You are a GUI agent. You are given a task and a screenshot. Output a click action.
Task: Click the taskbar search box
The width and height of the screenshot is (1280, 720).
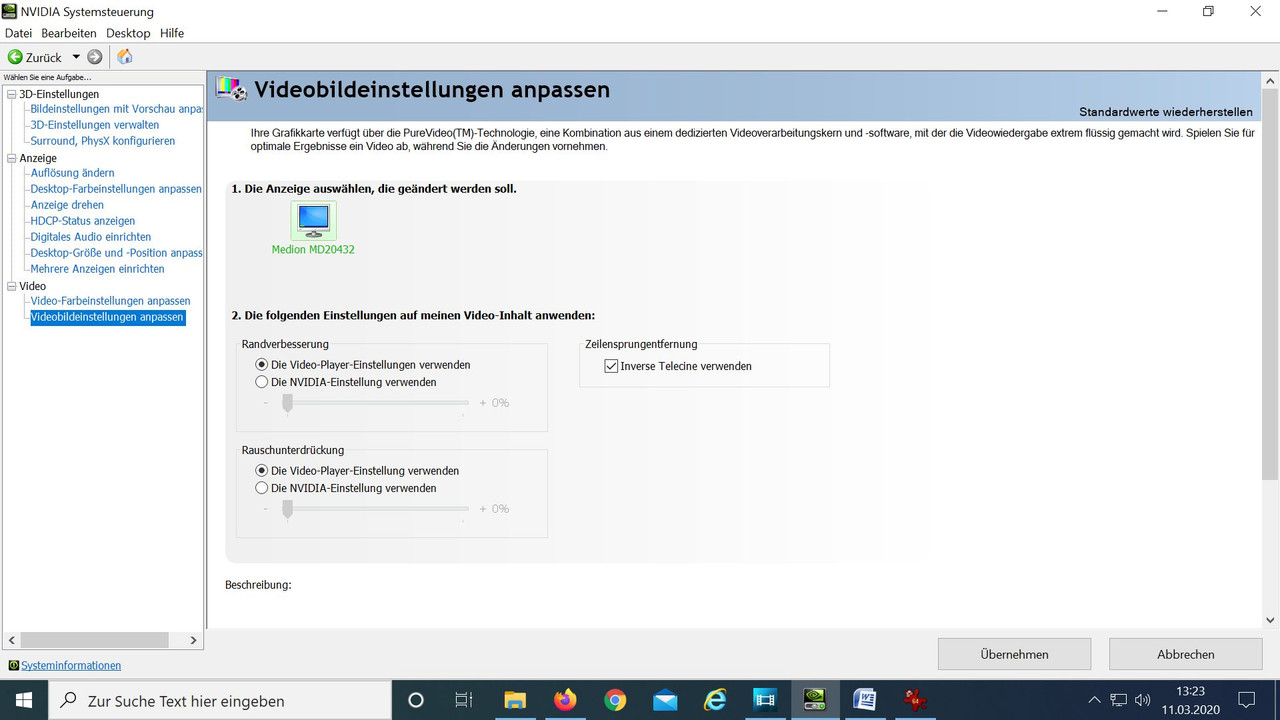coord(219,700)
